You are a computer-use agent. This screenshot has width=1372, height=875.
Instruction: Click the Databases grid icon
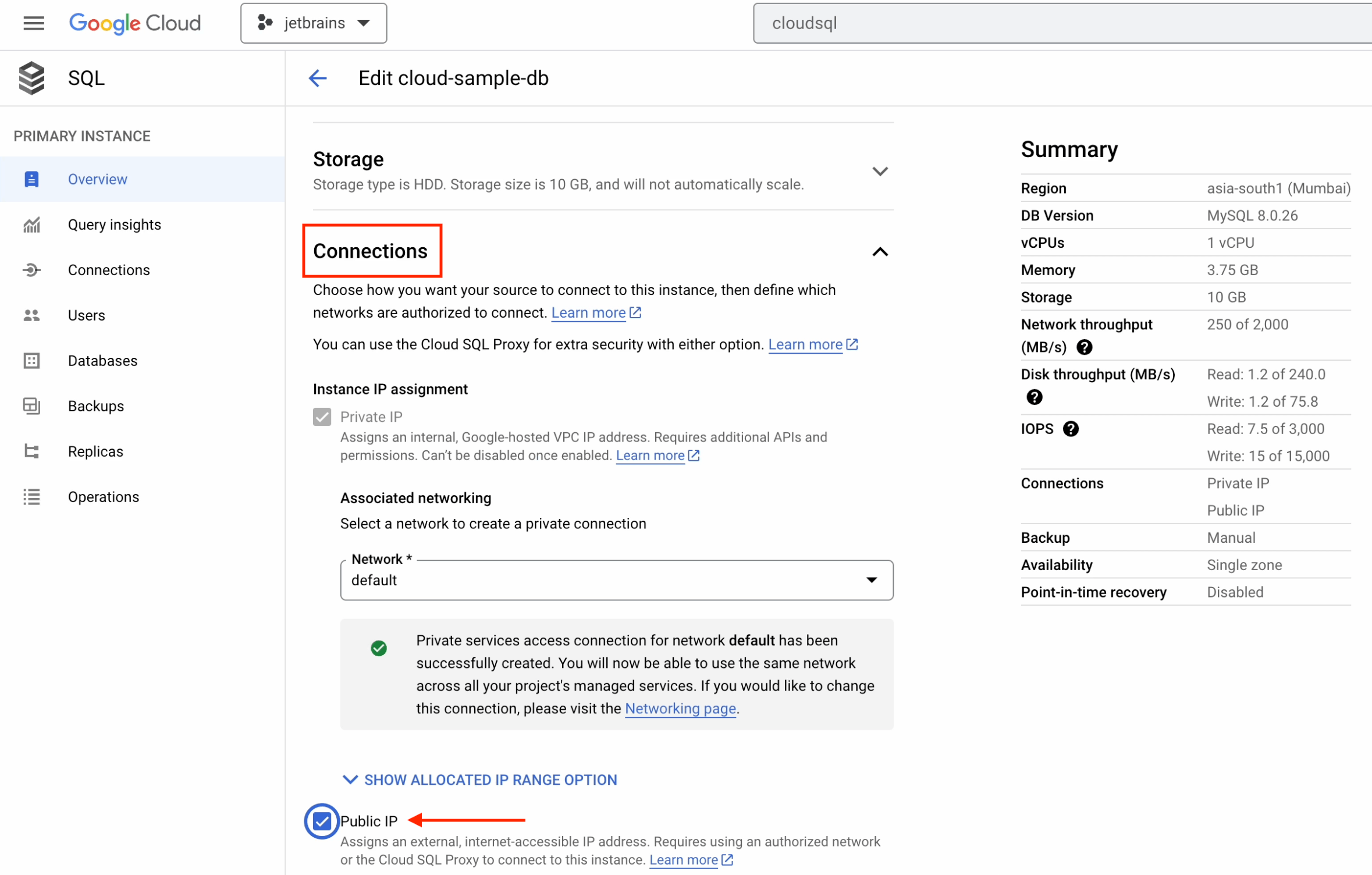pyautogui.click(x=31, y=360)
